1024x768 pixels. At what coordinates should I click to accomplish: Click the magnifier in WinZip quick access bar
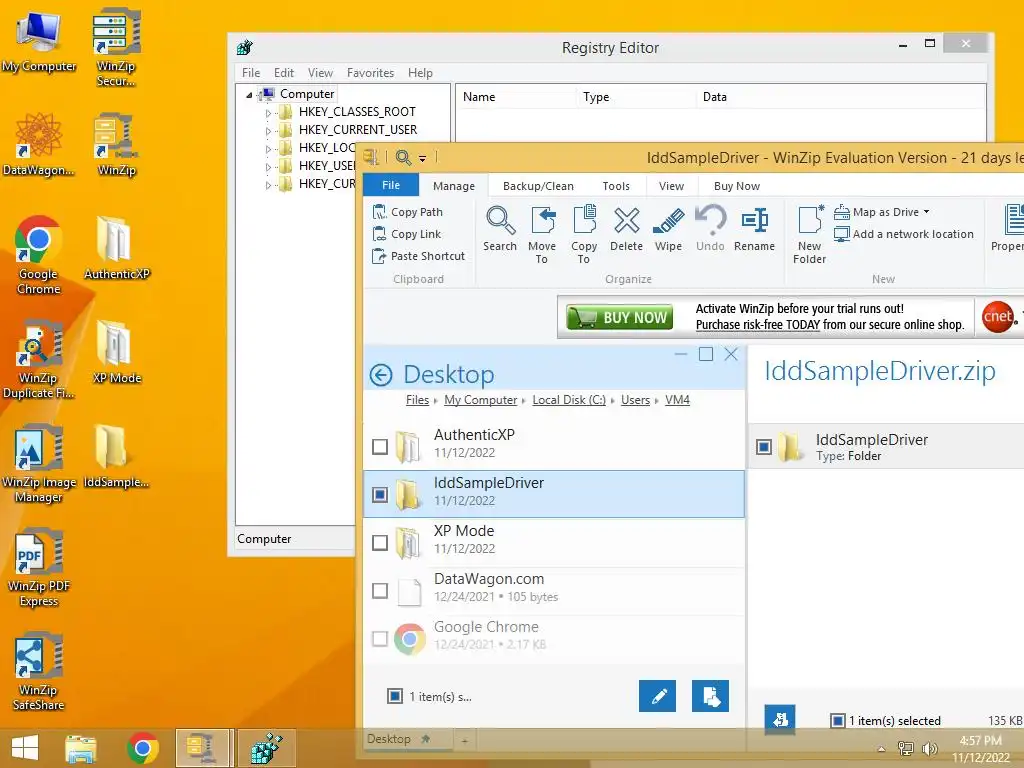coord(403,157)
